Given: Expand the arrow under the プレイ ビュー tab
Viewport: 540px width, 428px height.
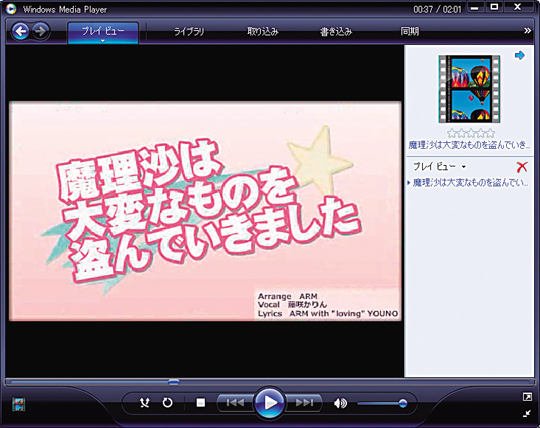Looking at the screenshot, I should (103, 41).
